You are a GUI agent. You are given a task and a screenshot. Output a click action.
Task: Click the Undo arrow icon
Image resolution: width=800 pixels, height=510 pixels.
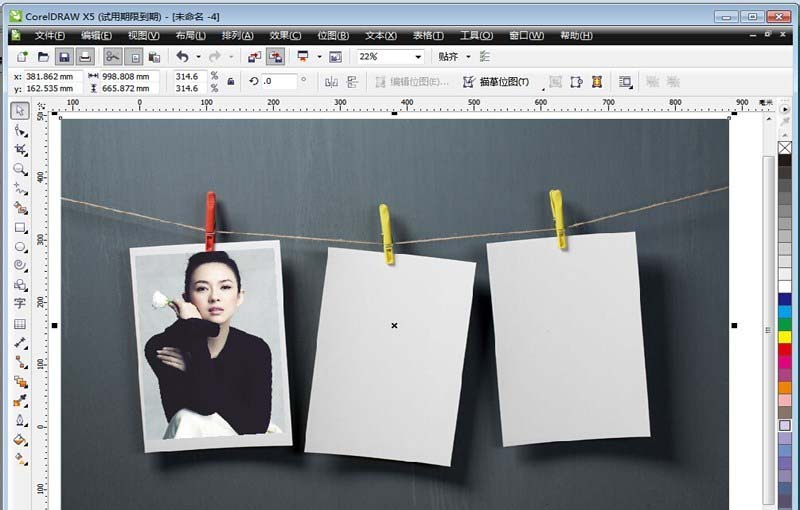182,57
